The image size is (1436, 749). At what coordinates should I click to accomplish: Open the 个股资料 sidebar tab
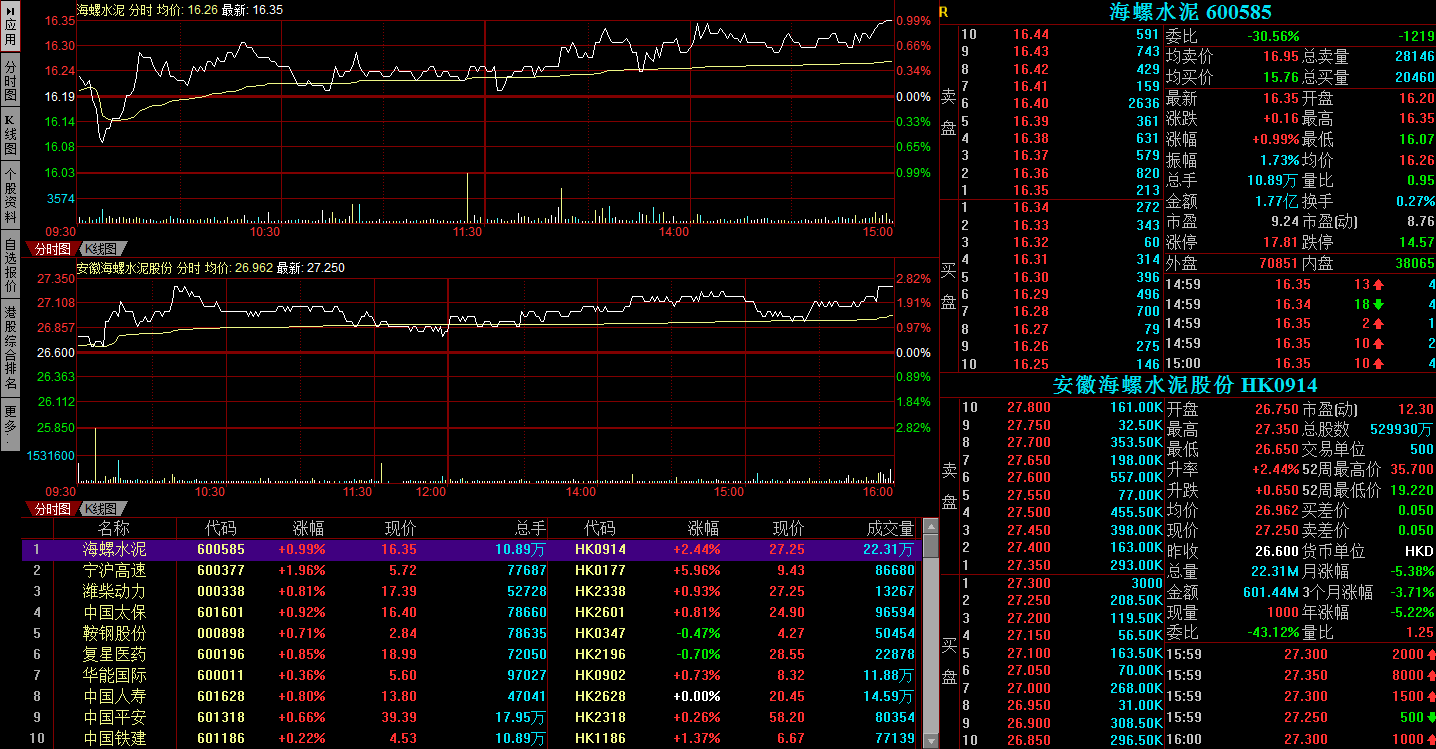point(10,196)
